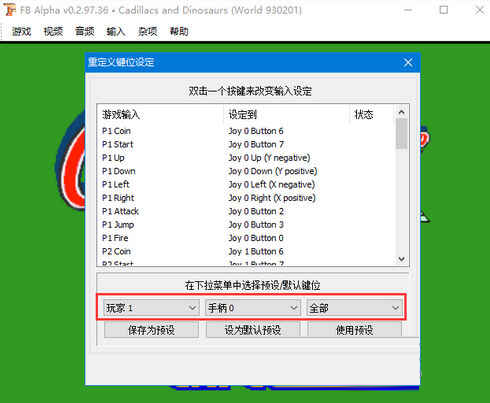Minimize the FB Alpha main window
490x403 pixels.
(407, 10)
